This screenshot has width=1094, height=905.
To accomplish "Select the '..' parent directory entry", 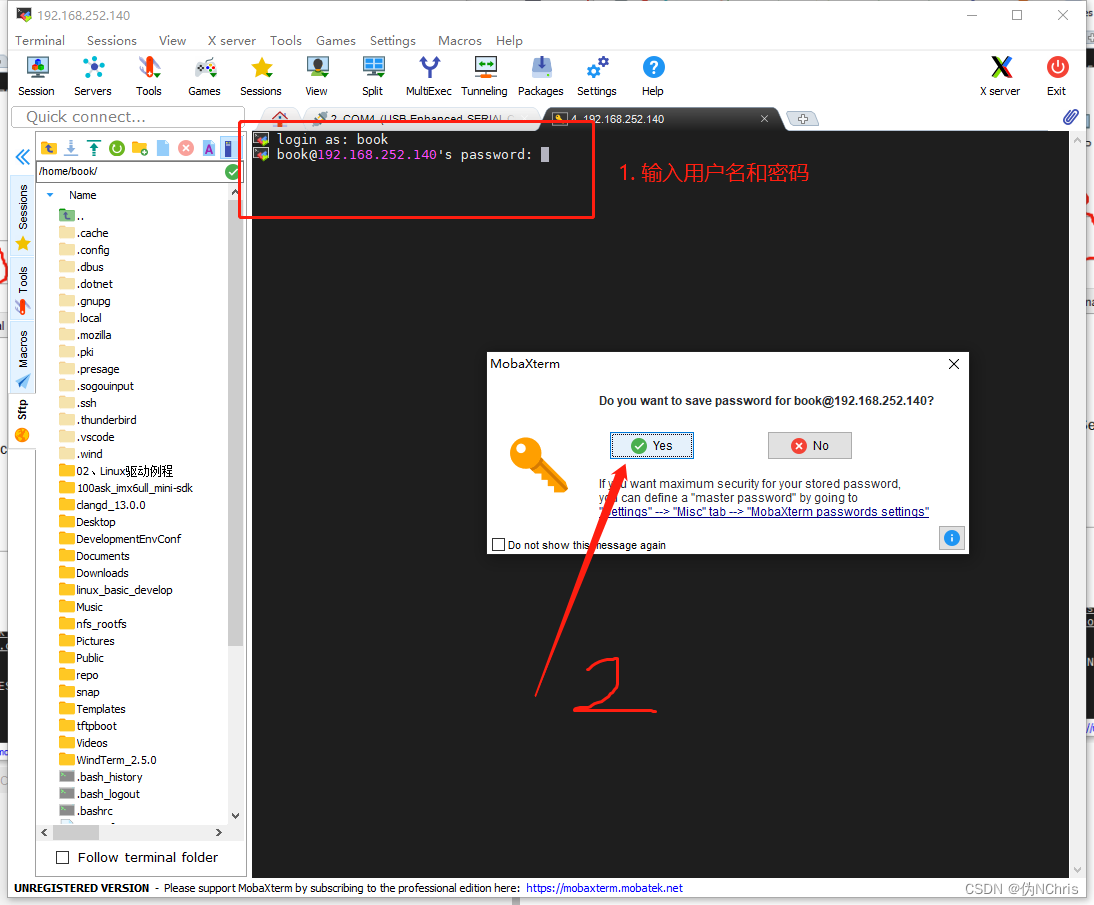I will pyautogui.click(x=72, y=216).
